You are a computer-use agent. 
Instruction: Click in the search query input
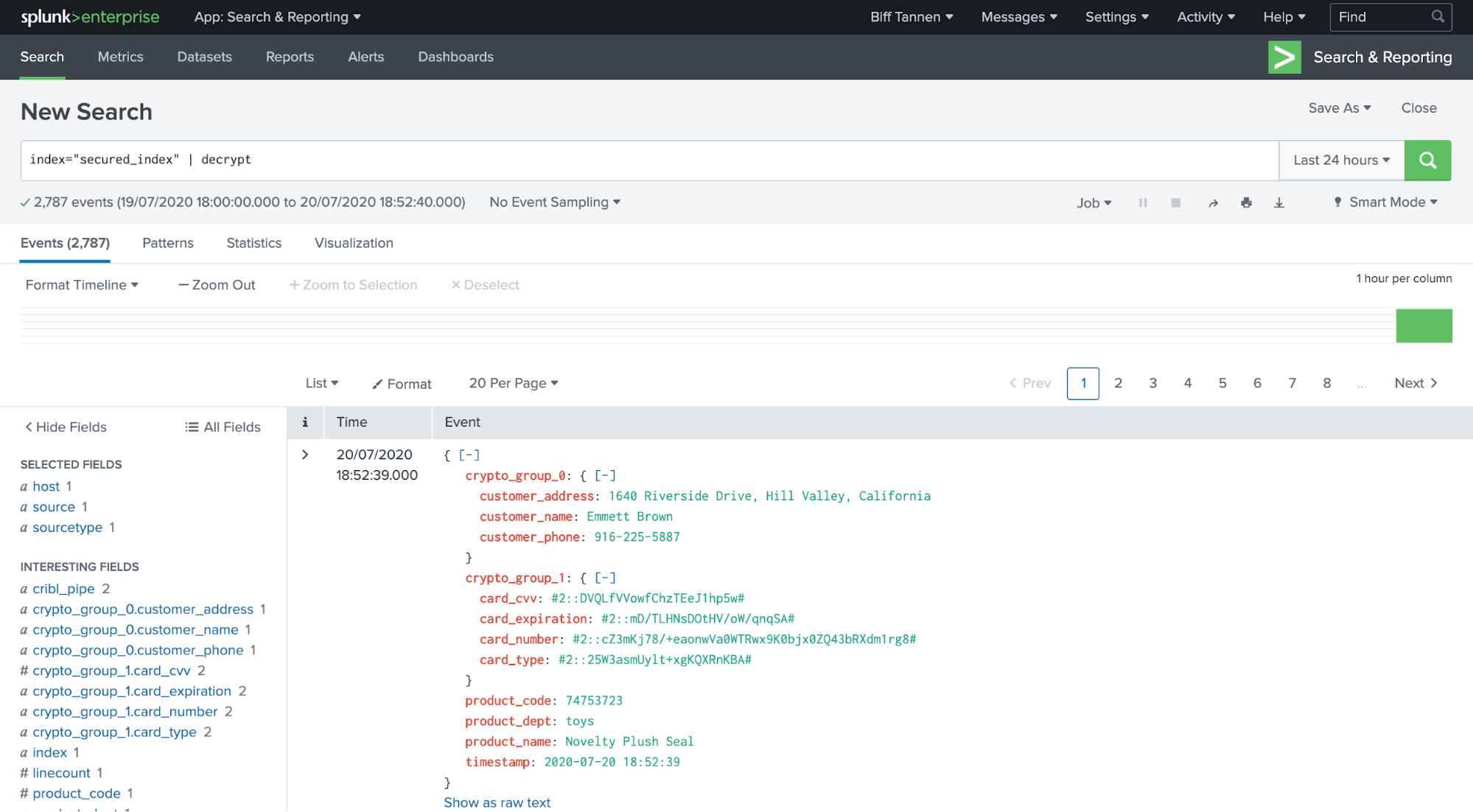(649, 160)
